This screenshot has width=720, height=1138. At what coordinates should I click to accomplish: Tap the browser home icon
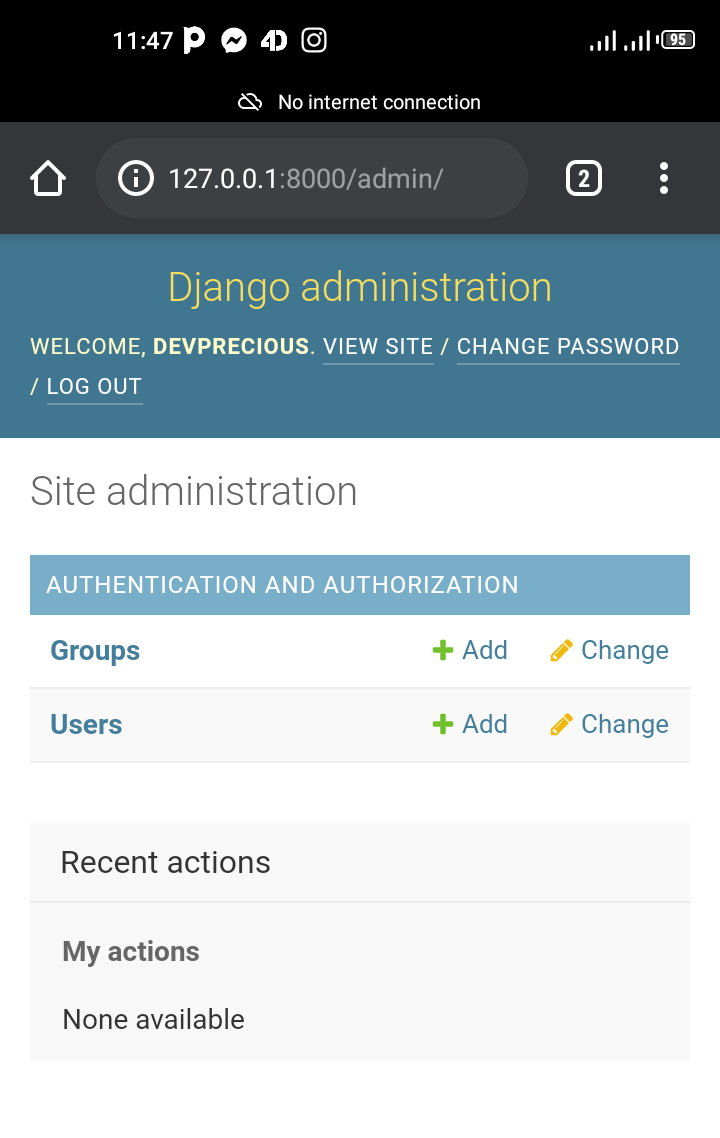click(48, 179)
